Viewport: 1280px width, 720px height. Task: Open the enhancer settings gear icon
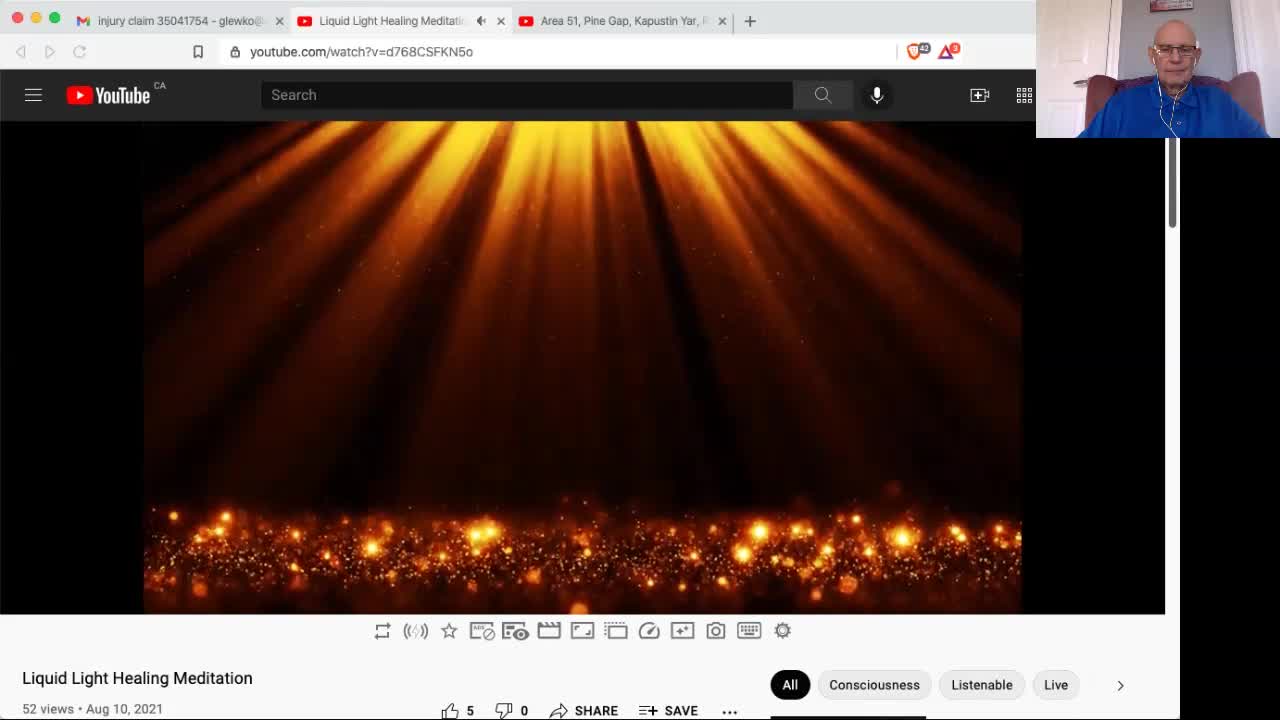point(783,631)
